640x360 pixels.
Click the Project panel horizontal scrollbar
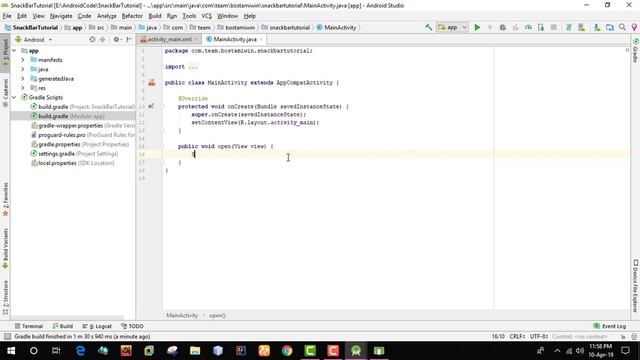(67, 317)
